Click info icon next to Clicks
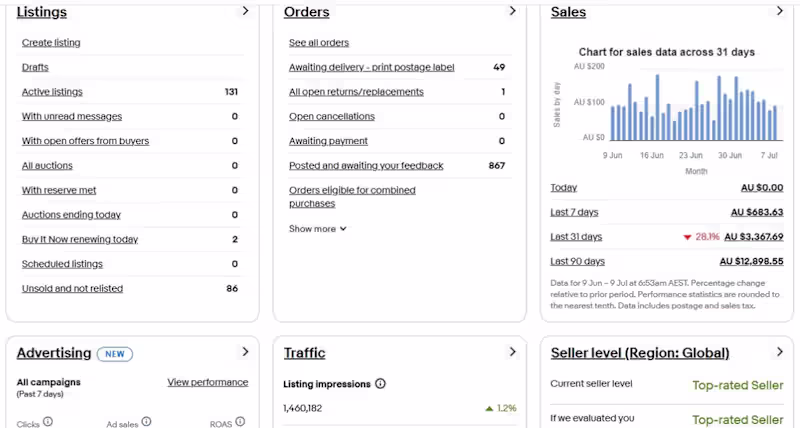 click(x=48, y=421)
